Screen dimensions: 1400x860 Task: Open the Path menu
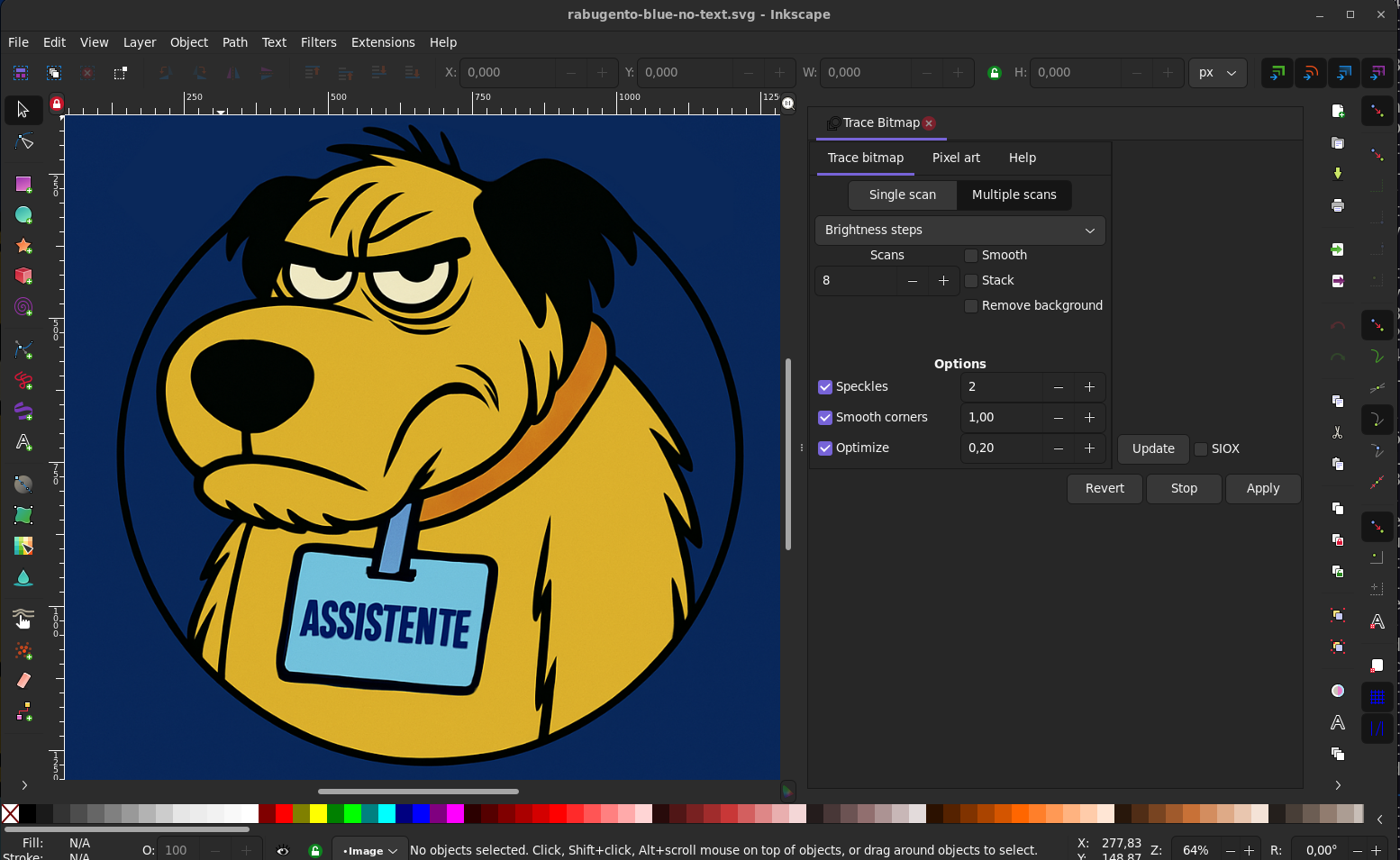pos(235,42)
